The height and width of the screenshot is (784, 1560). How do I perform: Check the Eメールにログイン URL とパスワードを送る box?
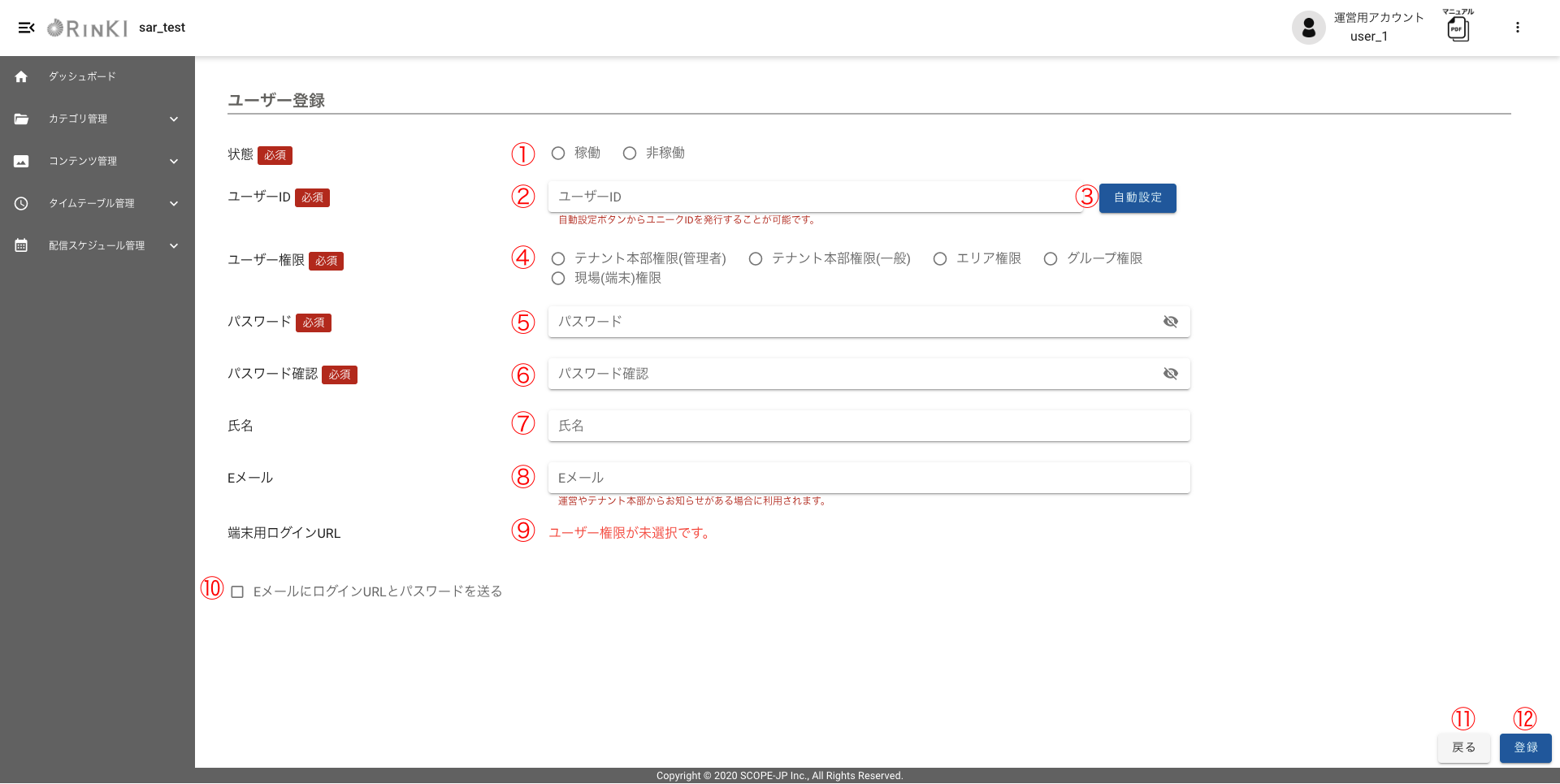pos(237,592)
